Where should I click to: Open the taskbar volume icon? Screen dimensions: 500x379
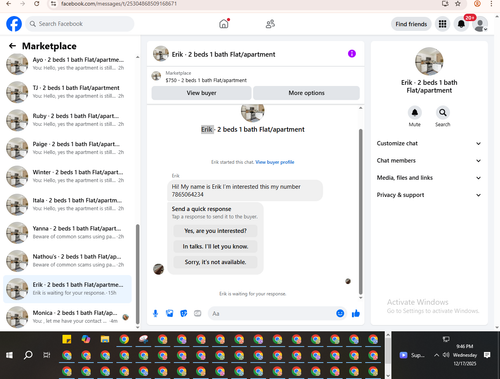(x=446, y=355)
